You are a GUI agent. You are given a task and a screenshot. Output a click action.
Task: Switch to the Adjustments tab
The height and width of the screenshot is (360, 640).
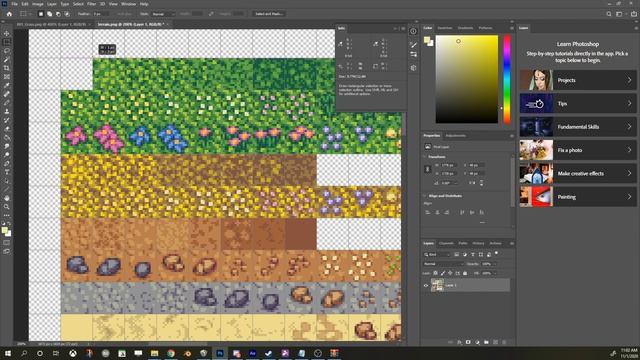tap(456, 136)
